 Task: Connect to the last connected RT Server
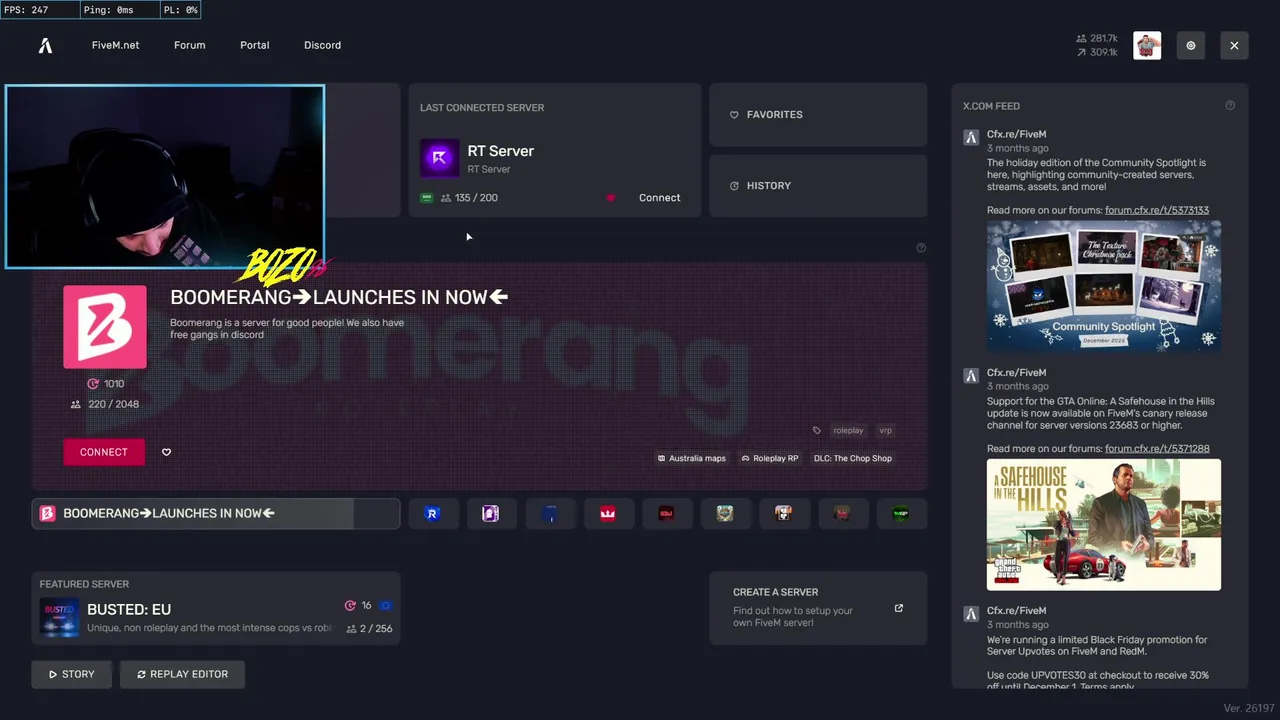click(x=659, y=198)
